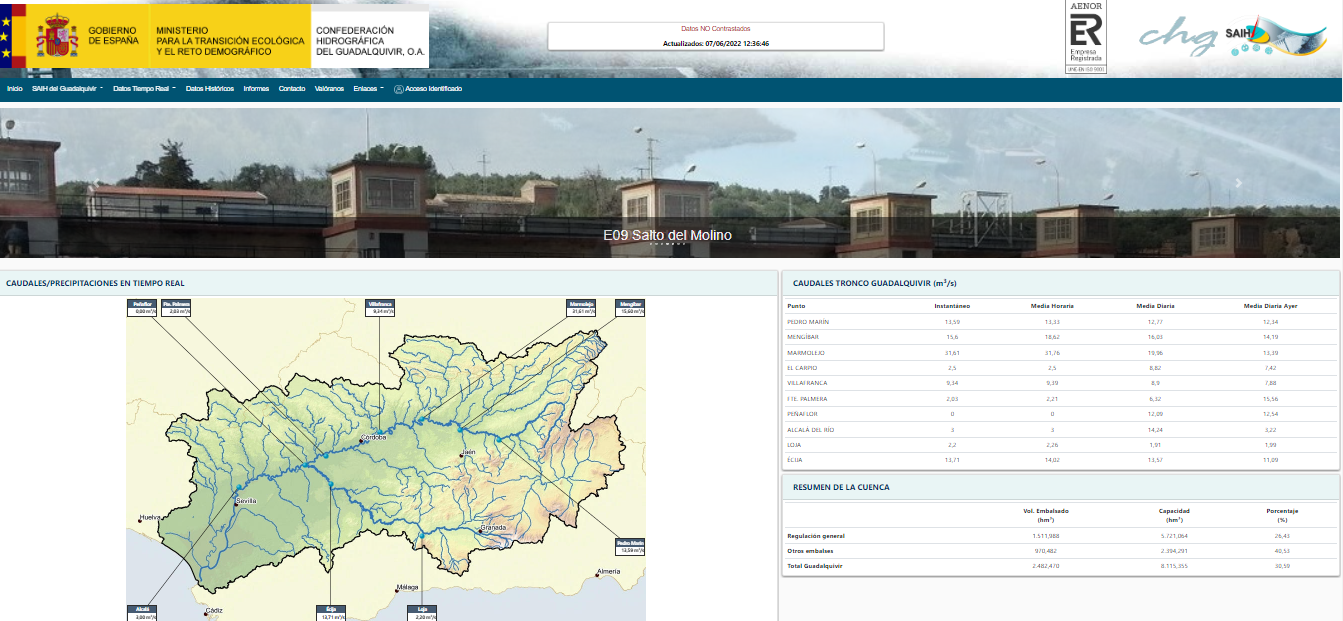Click the ALCALÁ DEL RÍO point link
Image resolution: width=1343 pixels, height=621 pixels.
(x=810, y=429)
